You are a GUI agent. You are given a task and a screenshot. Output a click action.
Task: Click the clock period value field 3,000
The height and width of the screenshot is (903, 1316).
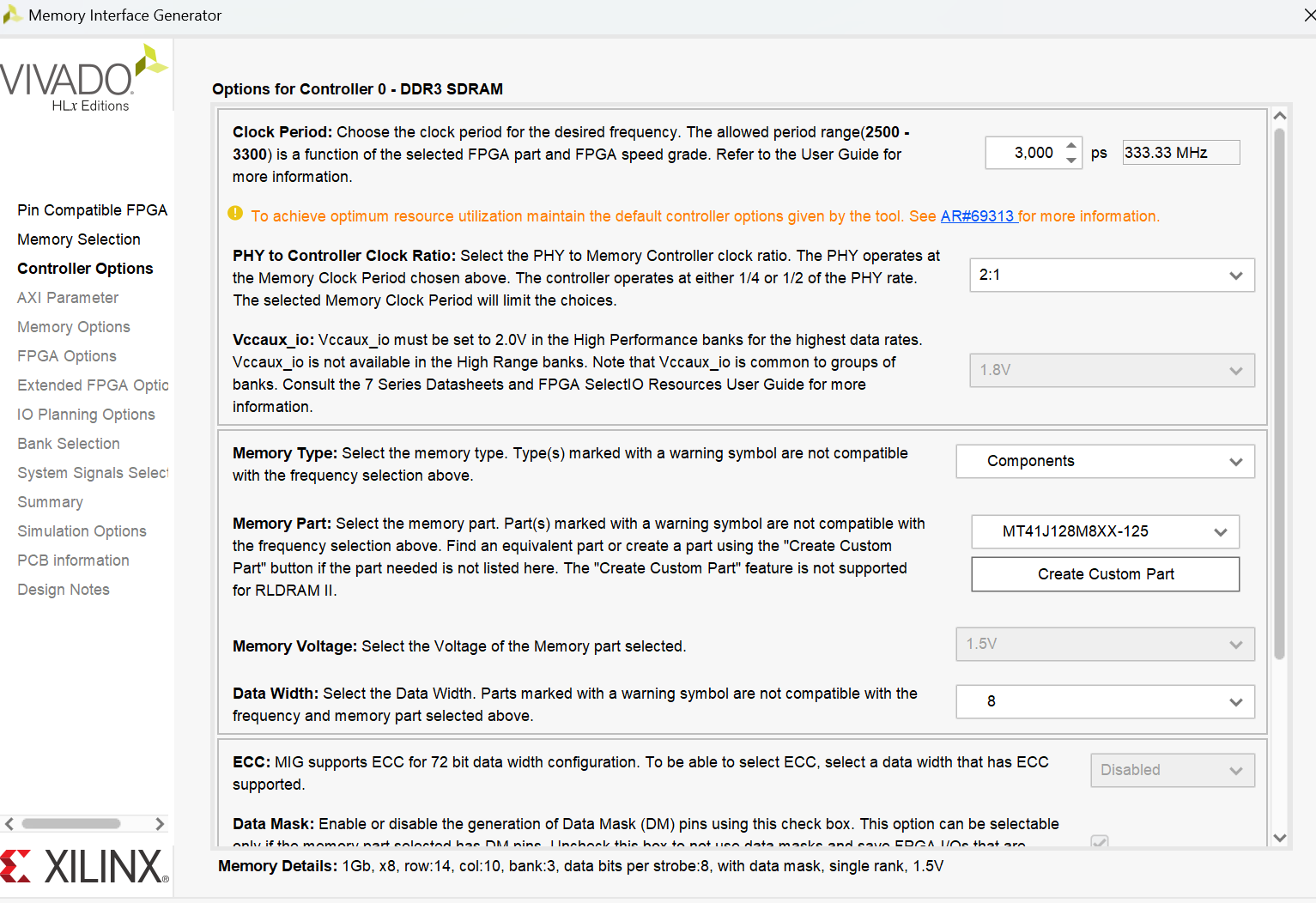click(x=1025, y=153)
